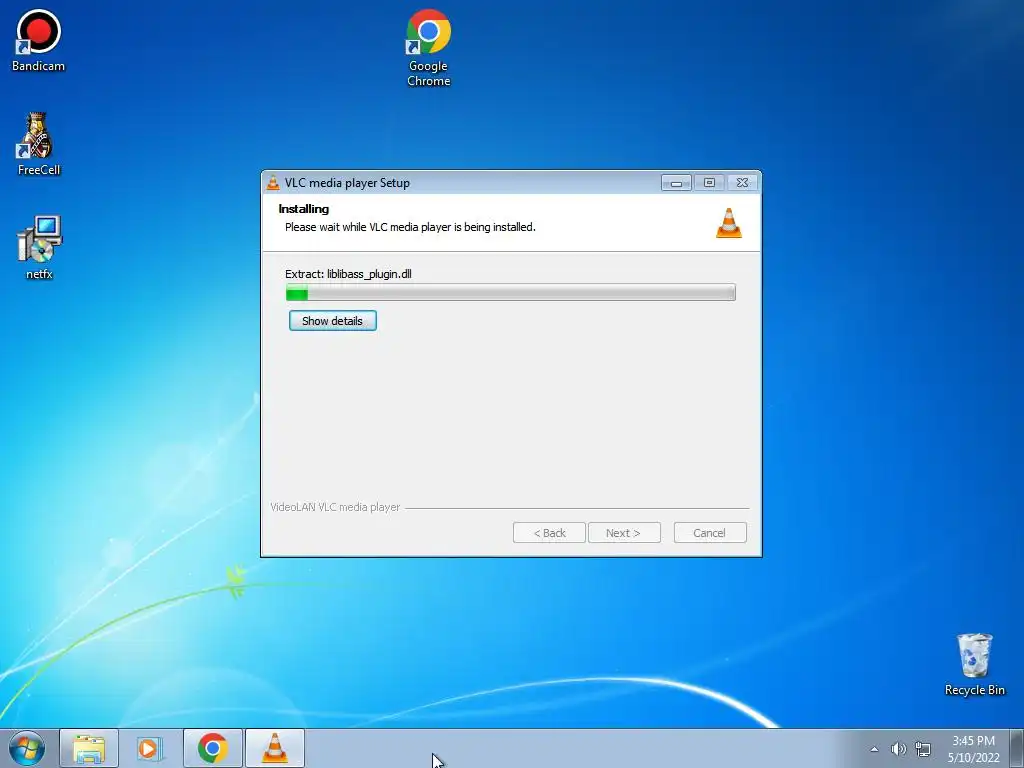This screenshot has width=1024, height=768.
Task: Open the network tray icon
Action: 923,749
